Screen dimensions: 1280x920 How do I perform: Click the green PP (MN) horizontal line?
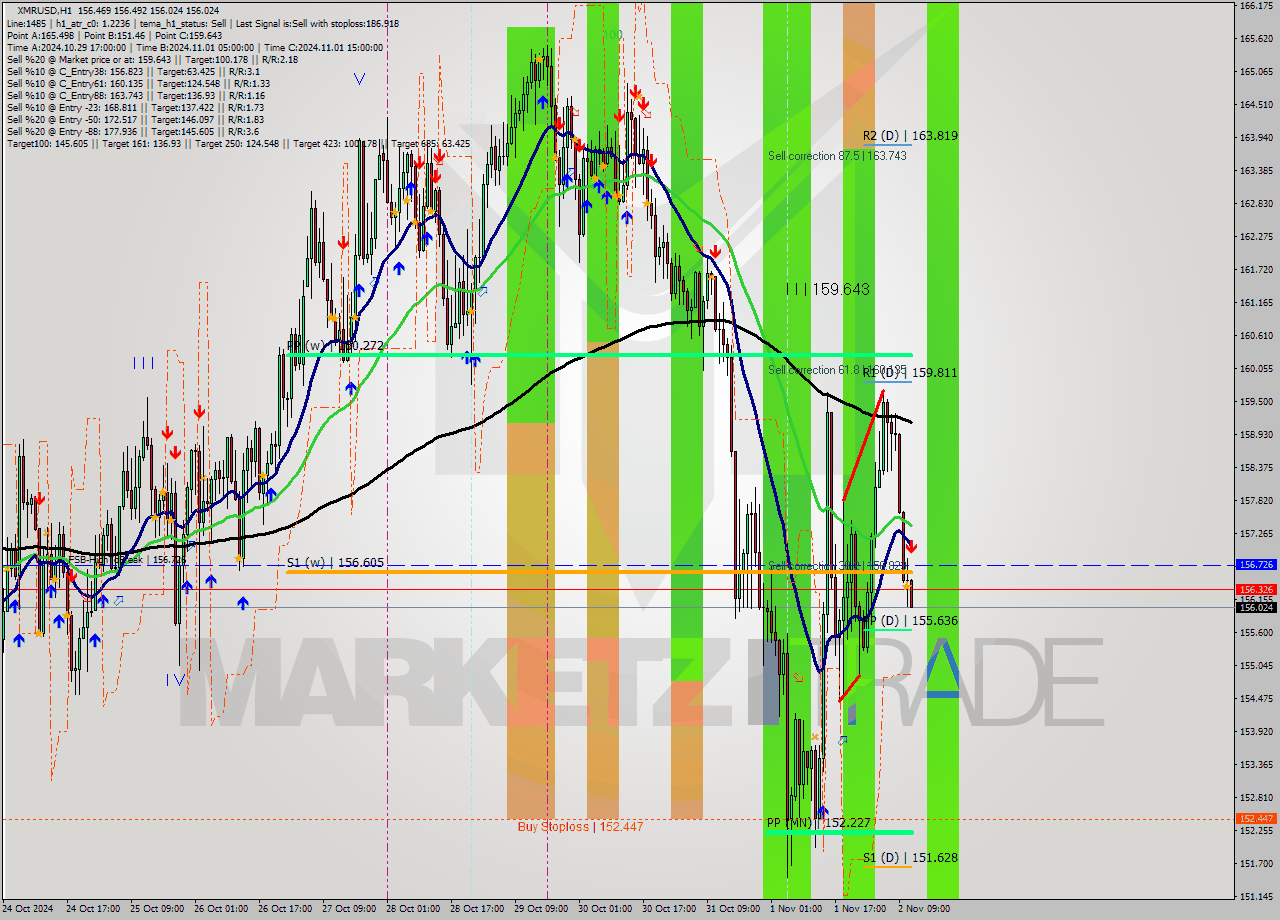[840, 832]
